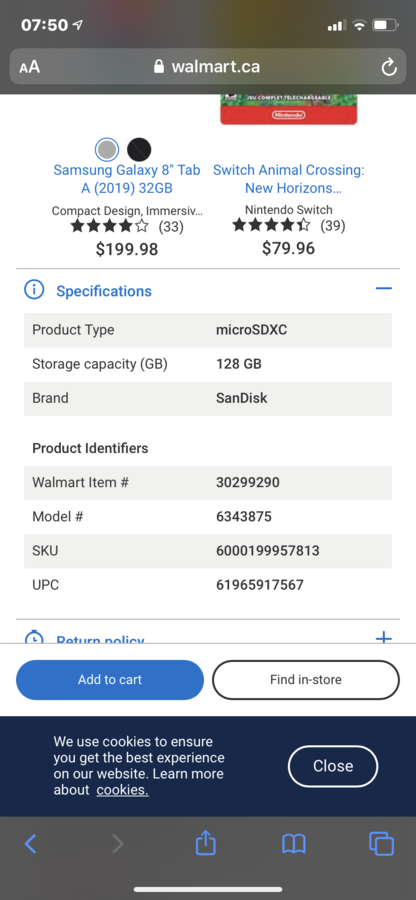
Task: Open the Safari bookmarks book icon
Action: point(294,844)
